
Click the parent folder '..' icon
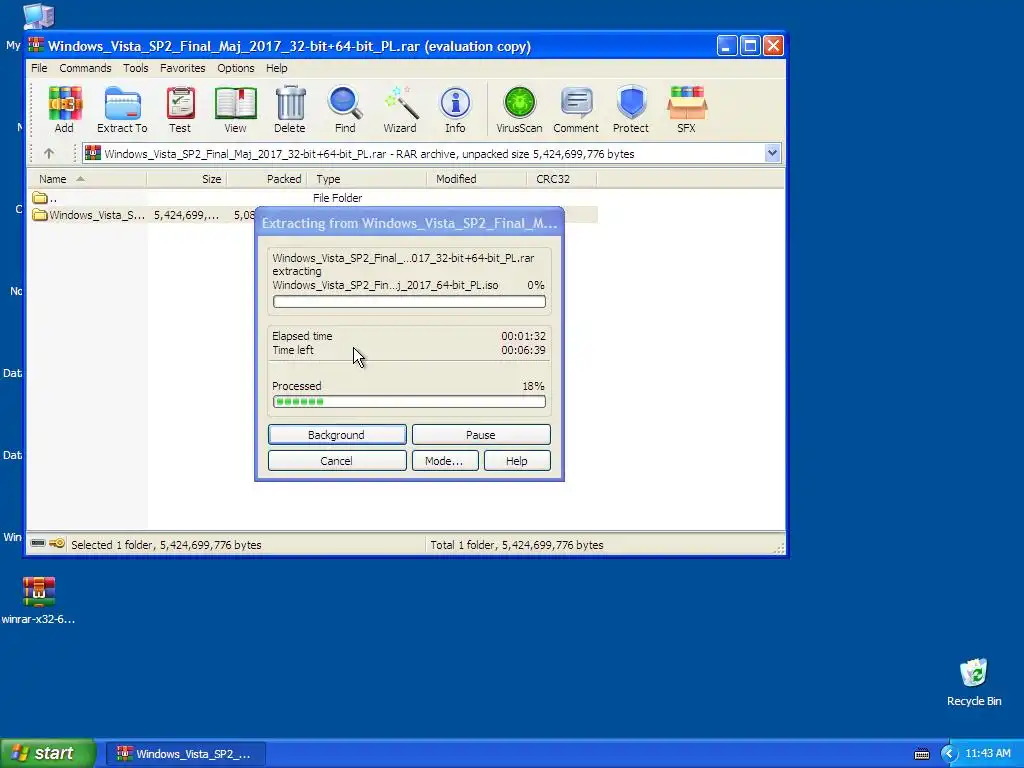point(40,197)
